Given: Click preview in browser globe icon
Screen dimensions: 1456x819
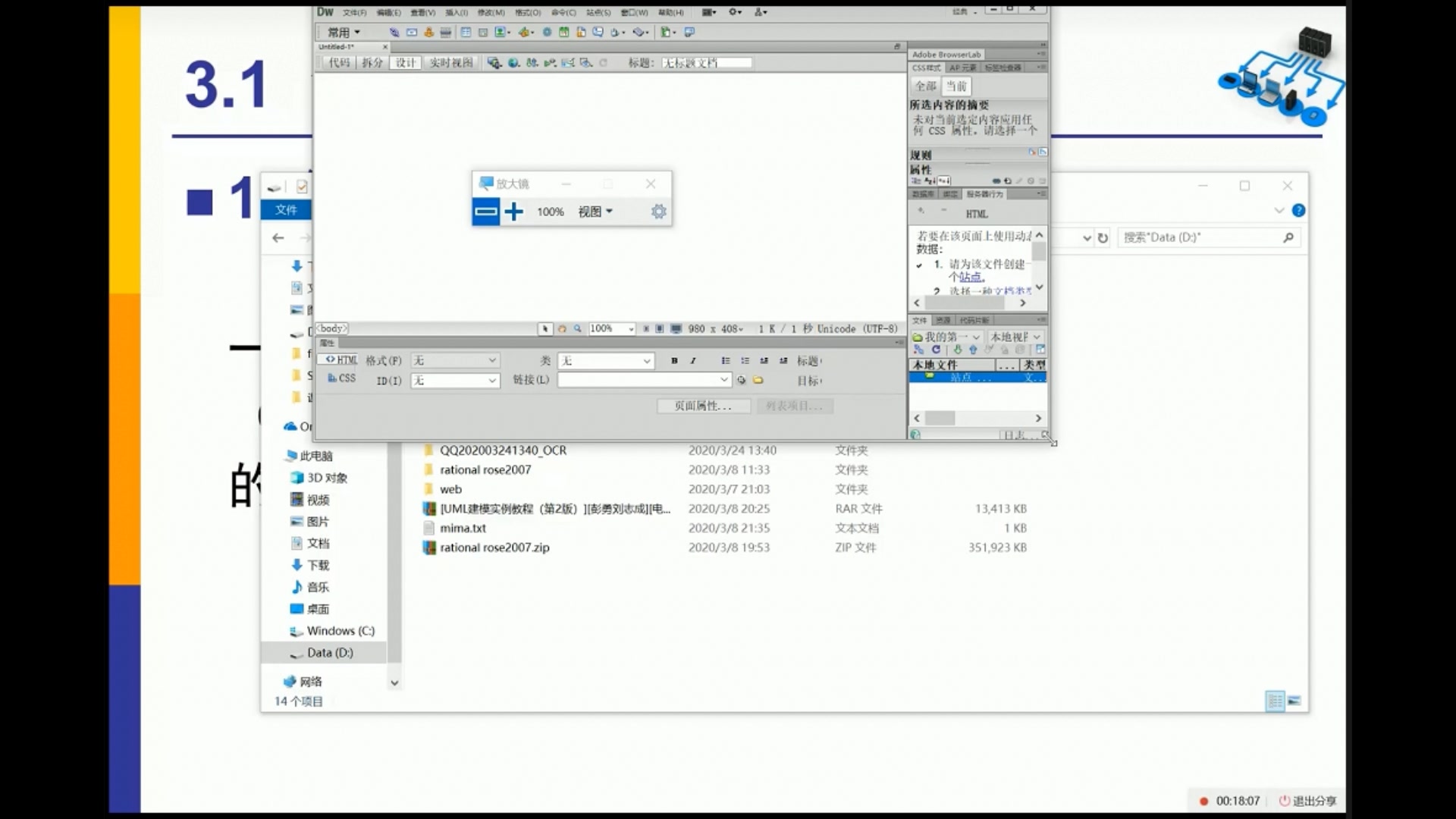Looking at the screenshot, I should 513,63.
